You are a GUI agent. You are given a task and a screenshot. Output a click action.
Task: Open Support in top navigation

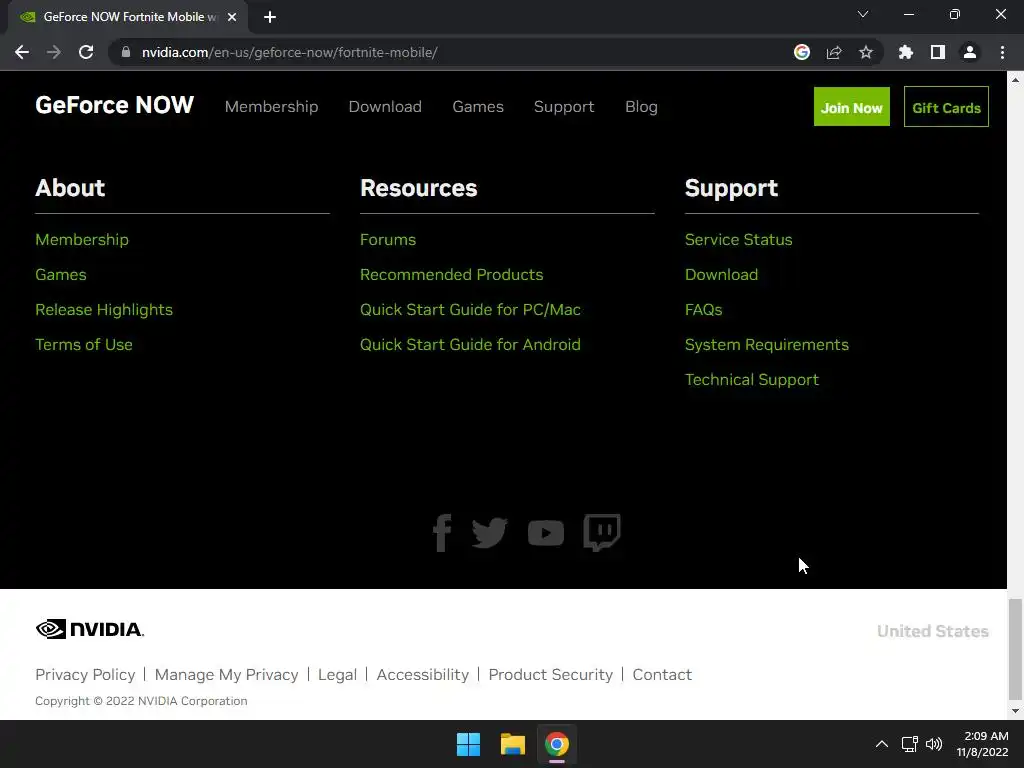click(564, 106)
